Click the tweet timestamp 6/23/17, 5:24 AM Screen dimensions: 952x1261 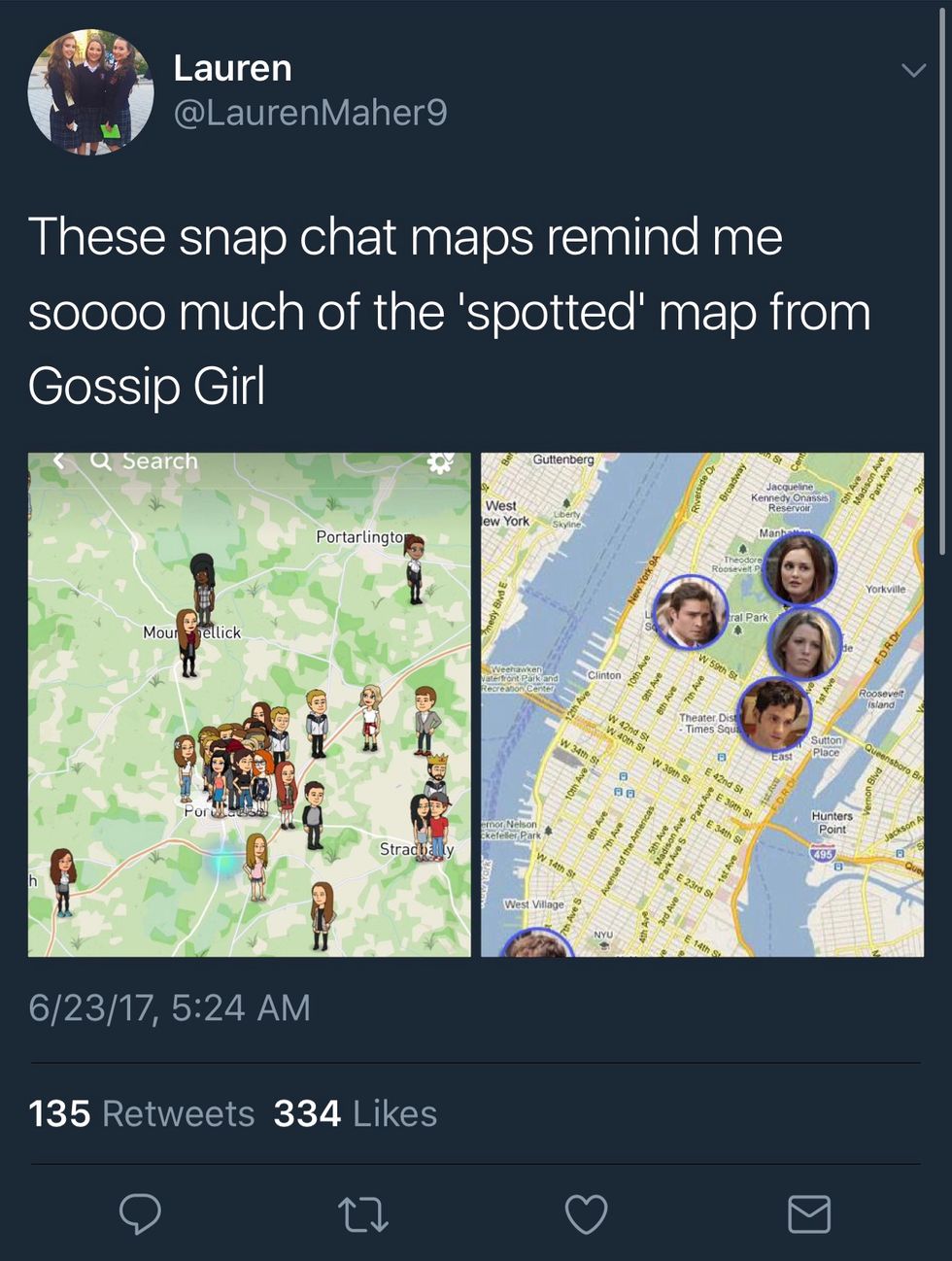click(169, 1008)
